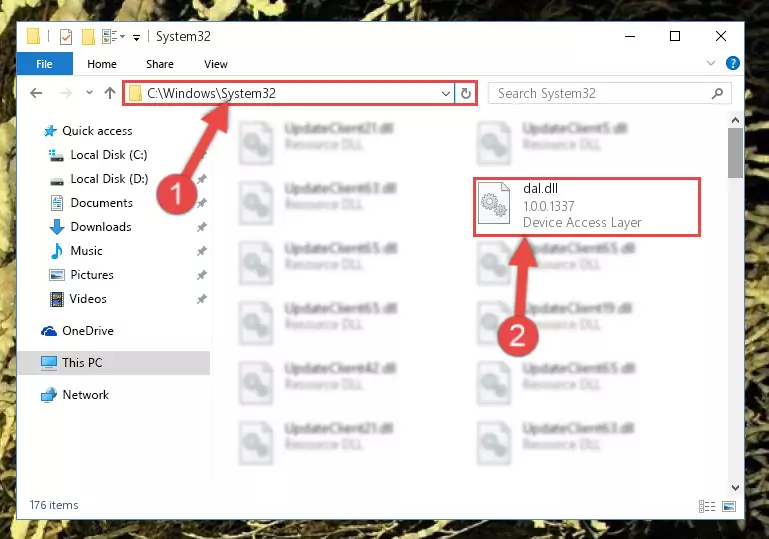
Task: Click the This PC monitor icon
Action: click(49, 363)
